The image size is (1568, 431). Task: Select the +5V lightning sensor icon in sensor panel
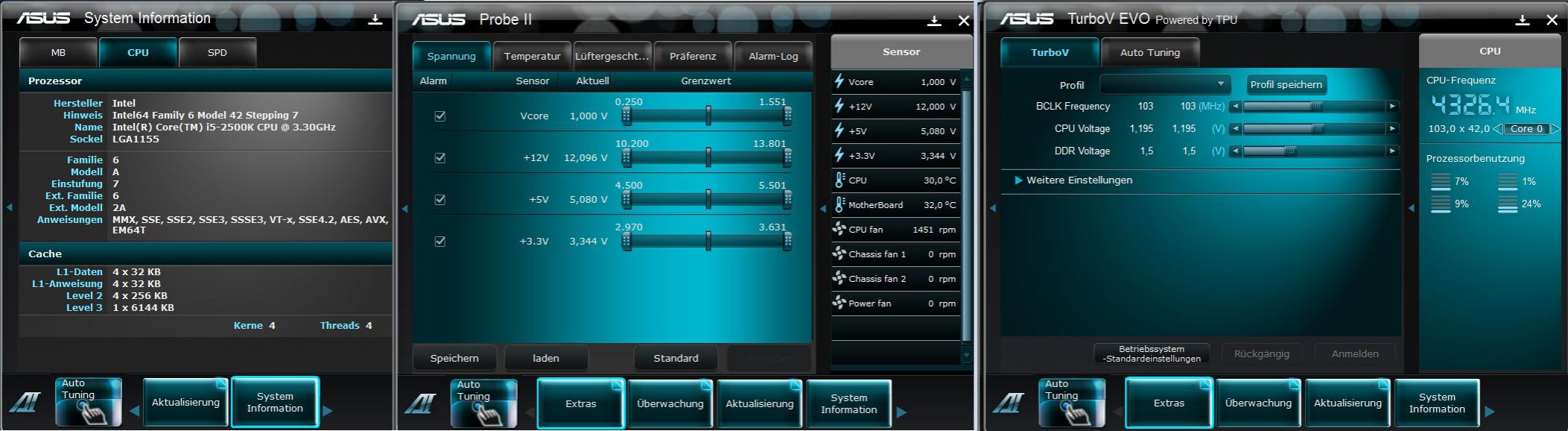click(x=839, y=130)
